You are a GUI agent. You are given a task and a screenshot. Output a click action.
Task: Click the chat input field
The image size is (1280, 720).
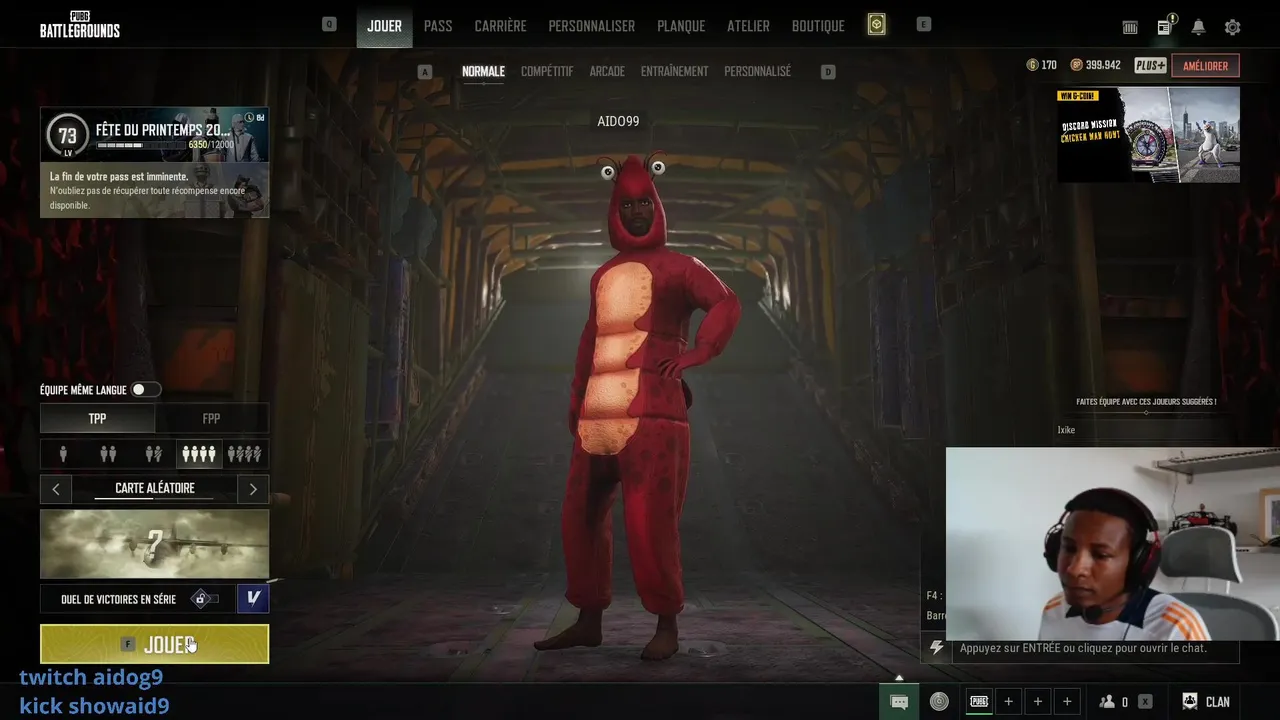coord(1095,648)
